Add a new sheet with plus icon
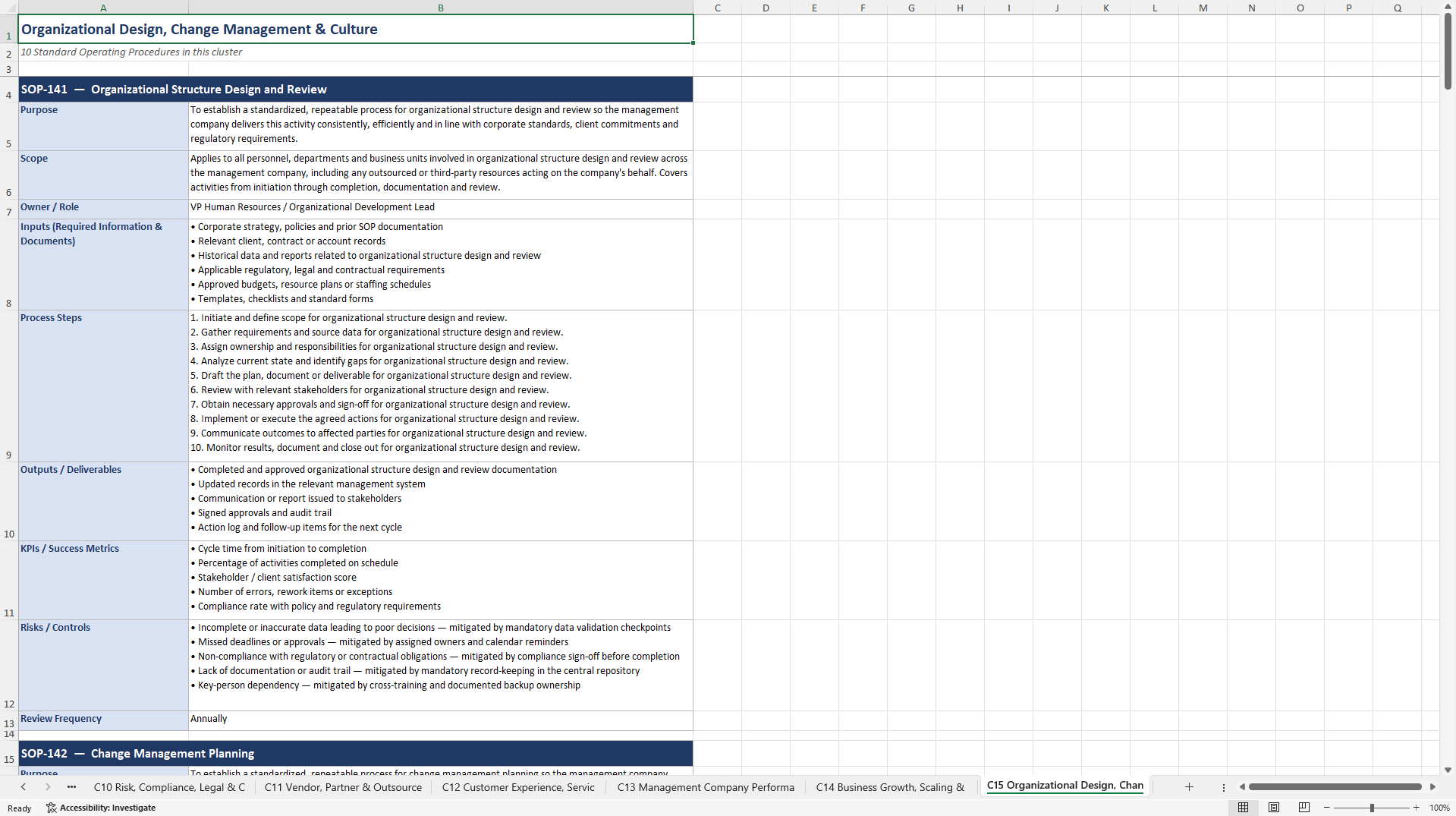 click(1189, 787)
